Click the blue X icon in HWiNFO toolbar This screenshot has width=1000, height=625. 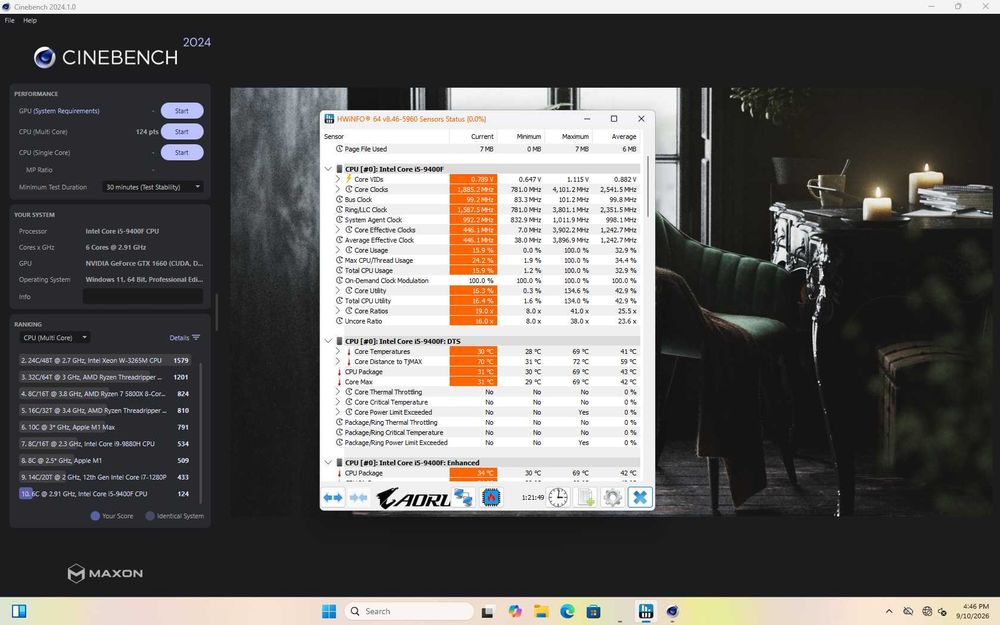[640, 497]
